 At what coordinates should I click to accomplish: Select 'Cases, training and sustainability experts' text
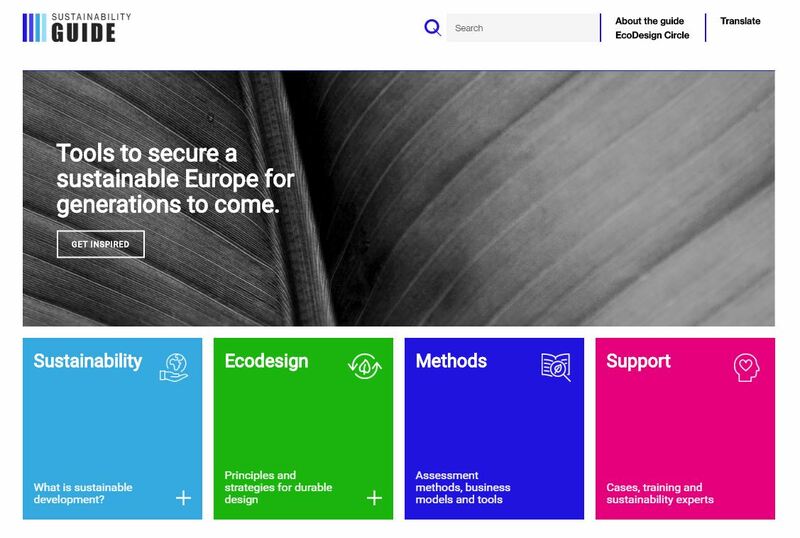660,494
